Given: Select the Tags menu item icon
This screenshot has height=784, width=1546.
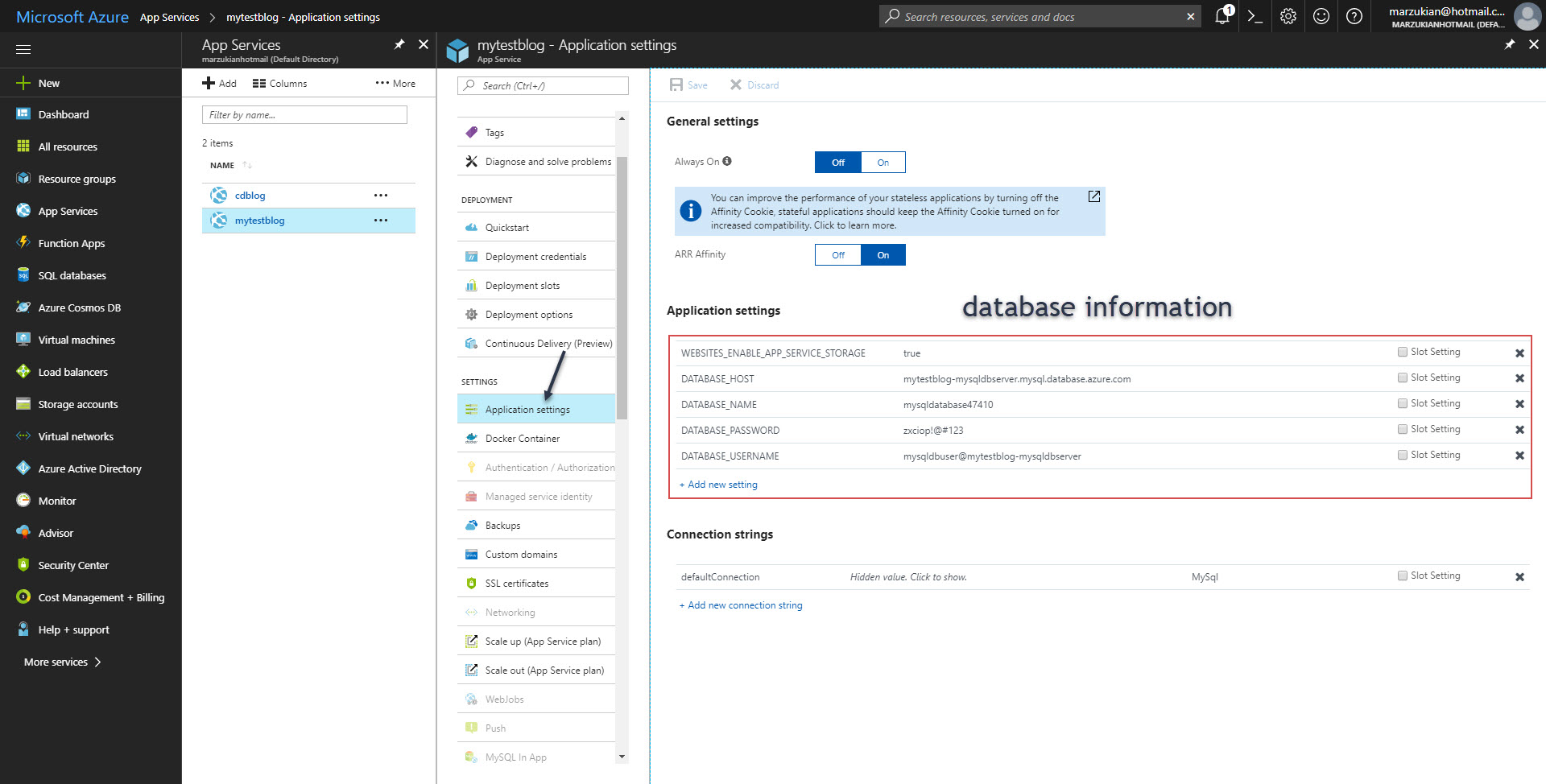Looking at the screenshot, I should point(471,132).
